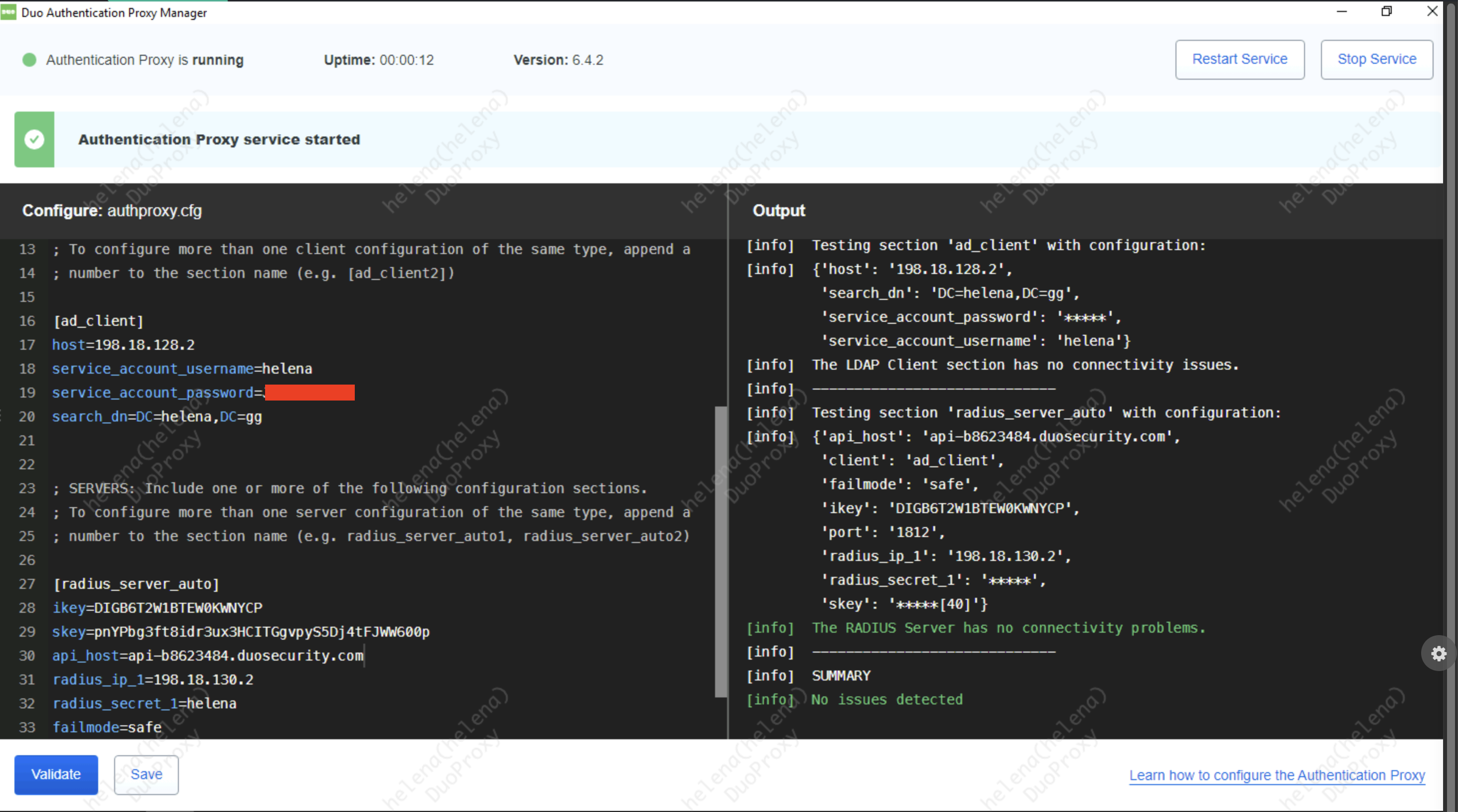Maximize or restore the window
The image size is (1458, 812).
point(1386,11)
